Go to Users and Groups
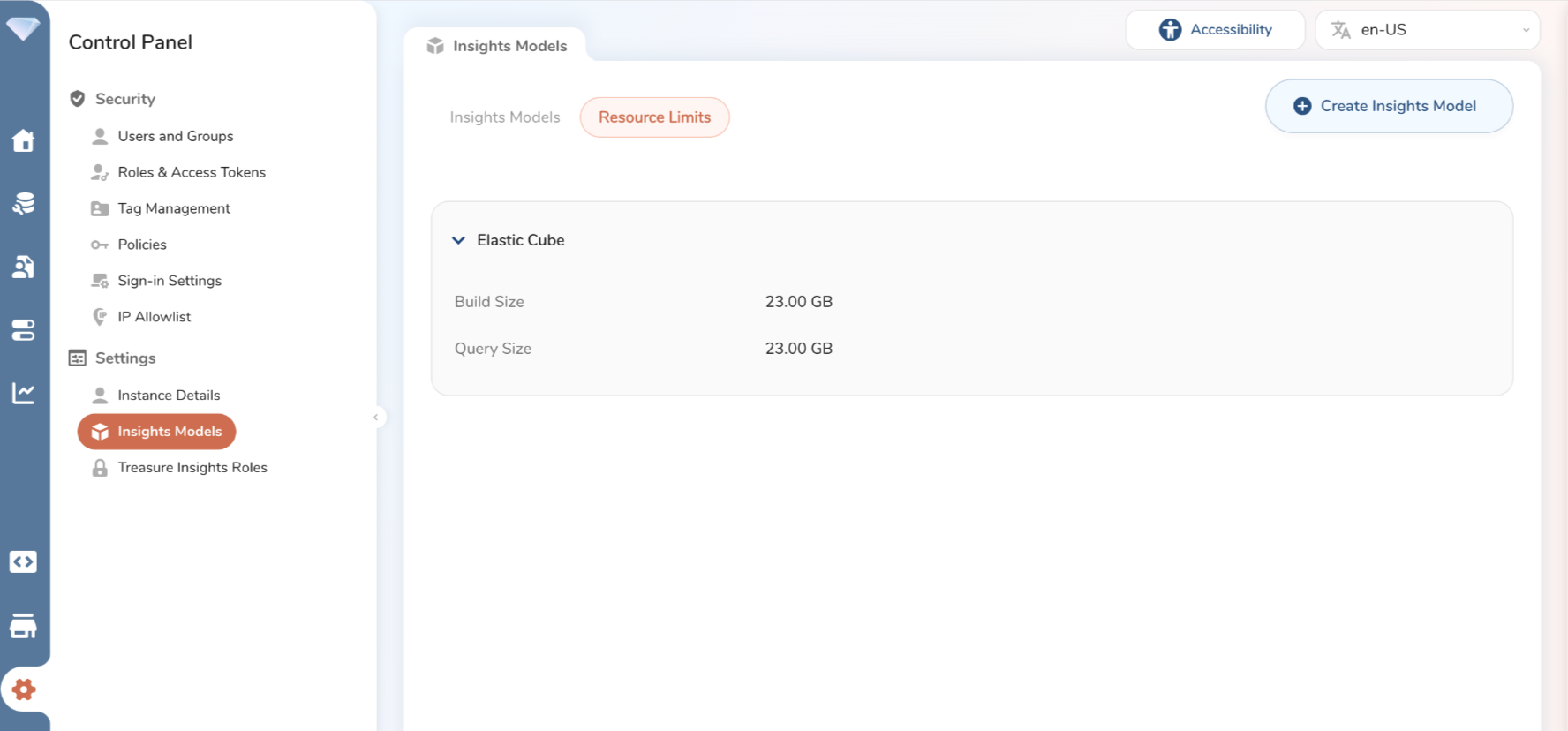 tap(175, 136)
